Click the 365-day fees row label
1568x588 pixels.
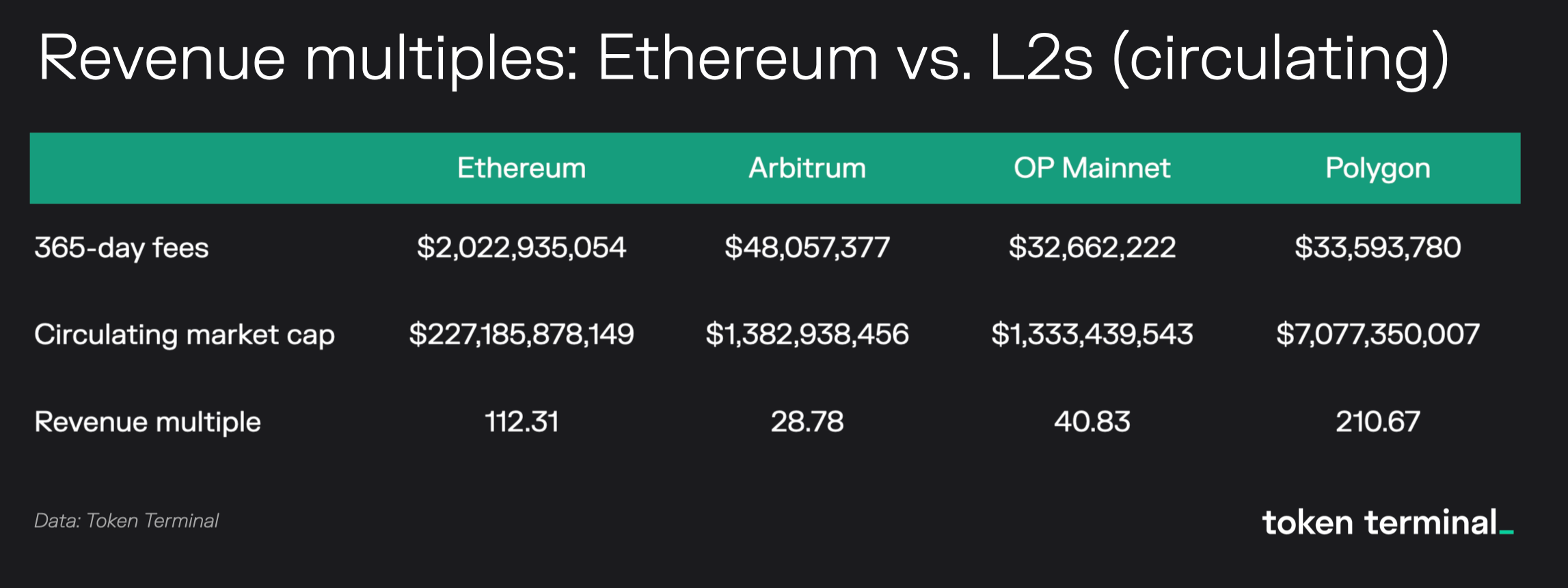point(122,248)
